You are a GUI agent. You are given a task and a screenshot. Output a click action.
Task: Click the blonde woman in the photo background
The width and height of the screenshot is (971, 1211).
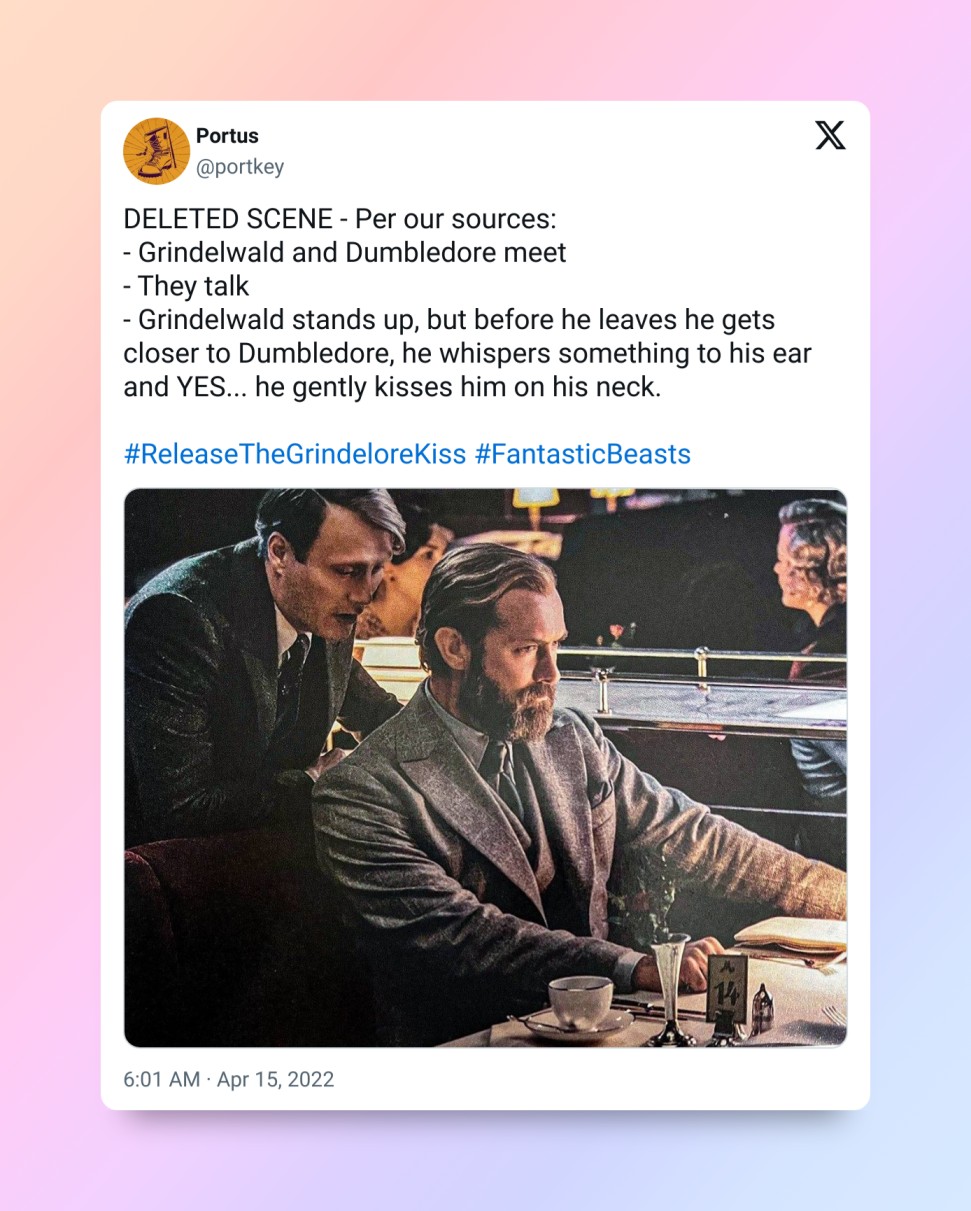coord(810,580)
